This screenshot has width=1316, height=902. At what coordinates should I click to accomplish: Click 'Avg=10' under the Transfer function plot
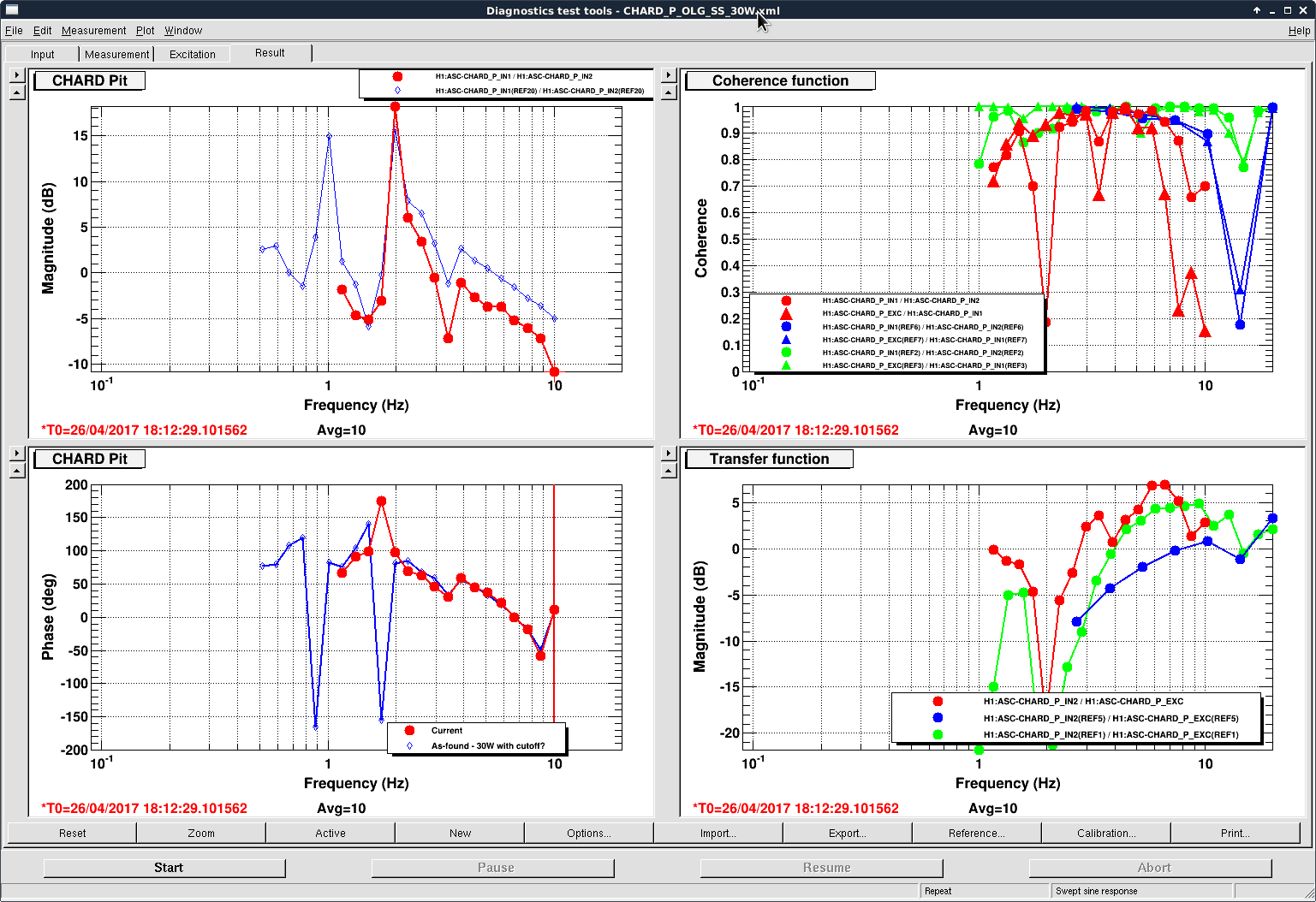(x=993, y=808)
